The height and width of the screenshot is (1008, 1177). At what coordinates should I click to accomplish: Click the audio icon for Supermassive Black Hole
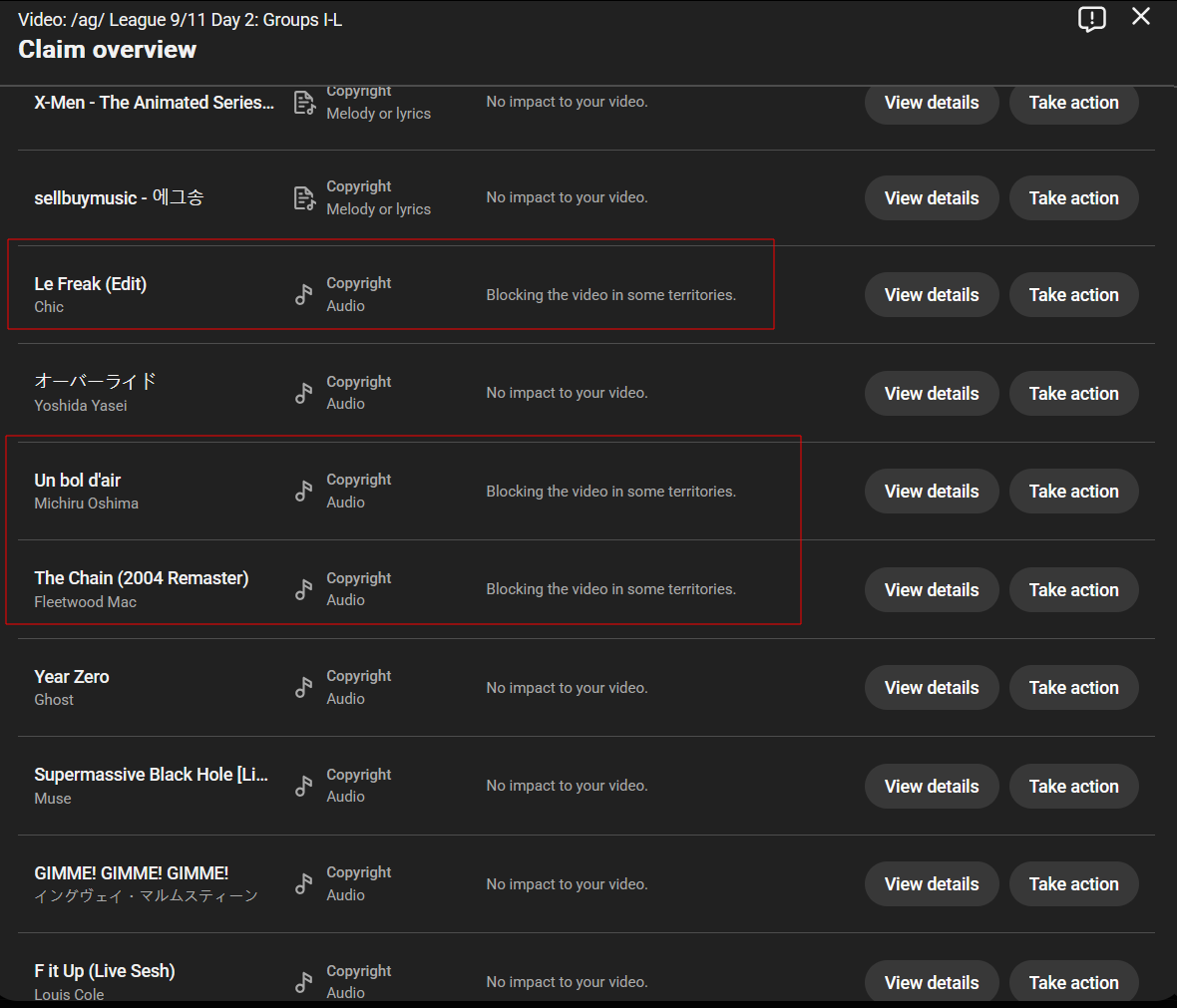[303, 786]
